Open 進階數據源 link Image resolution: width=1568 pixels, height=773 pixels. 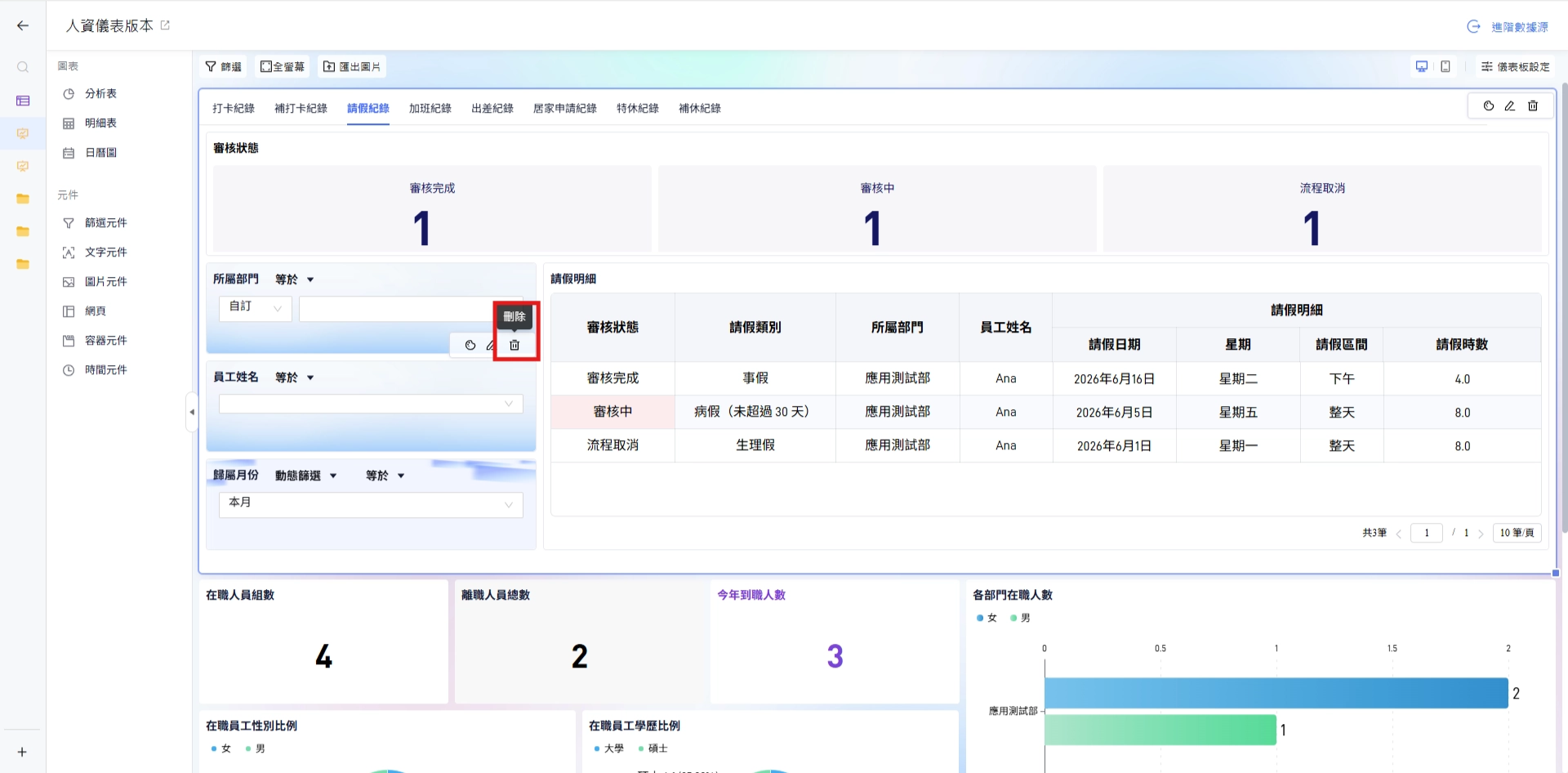click(1508, 27)
